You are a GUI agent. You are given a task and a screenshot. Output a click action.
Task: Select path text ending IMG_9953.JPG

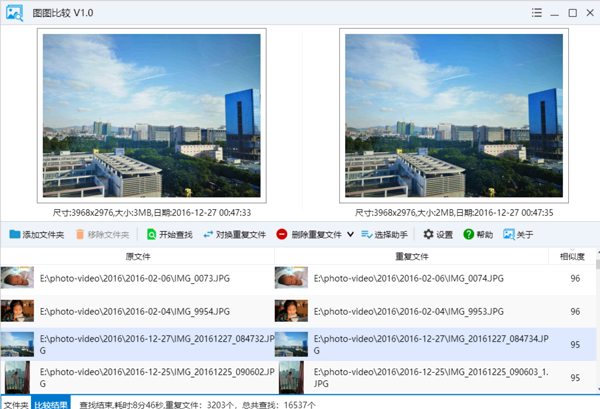coord(409,311)
